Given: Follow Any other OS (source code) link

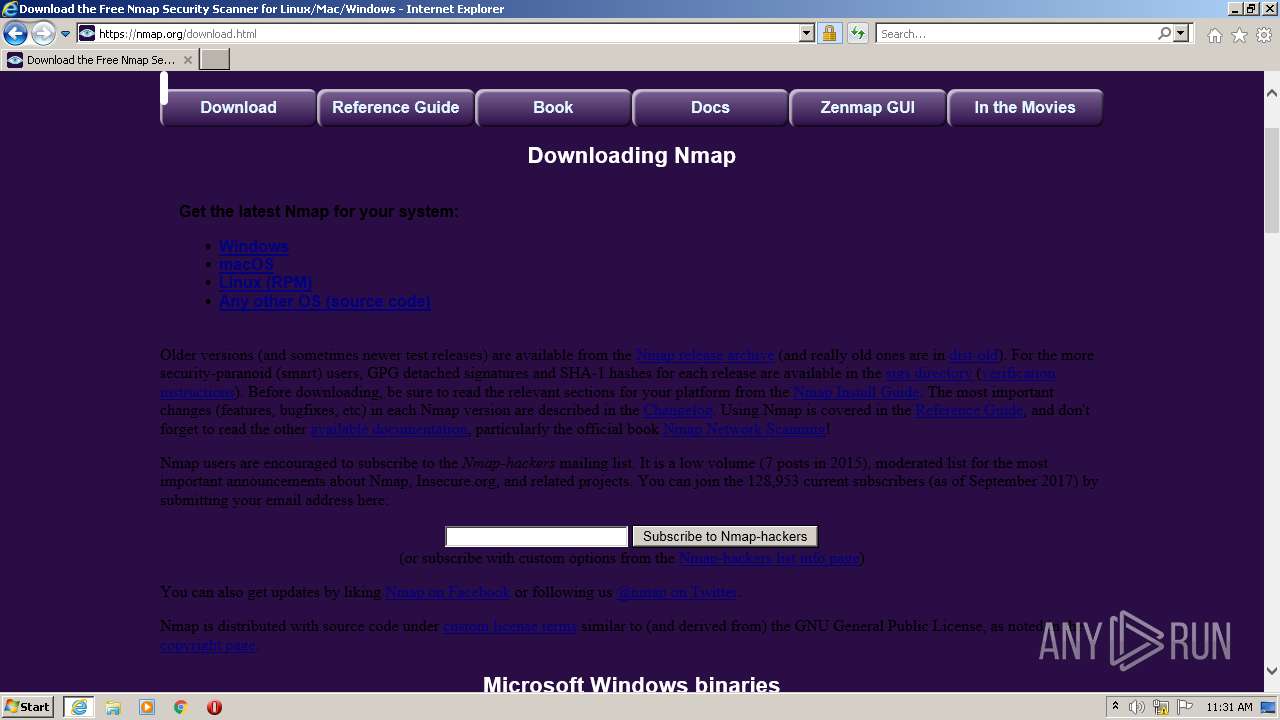Looking at the screenshot, I should coord(324,302).
